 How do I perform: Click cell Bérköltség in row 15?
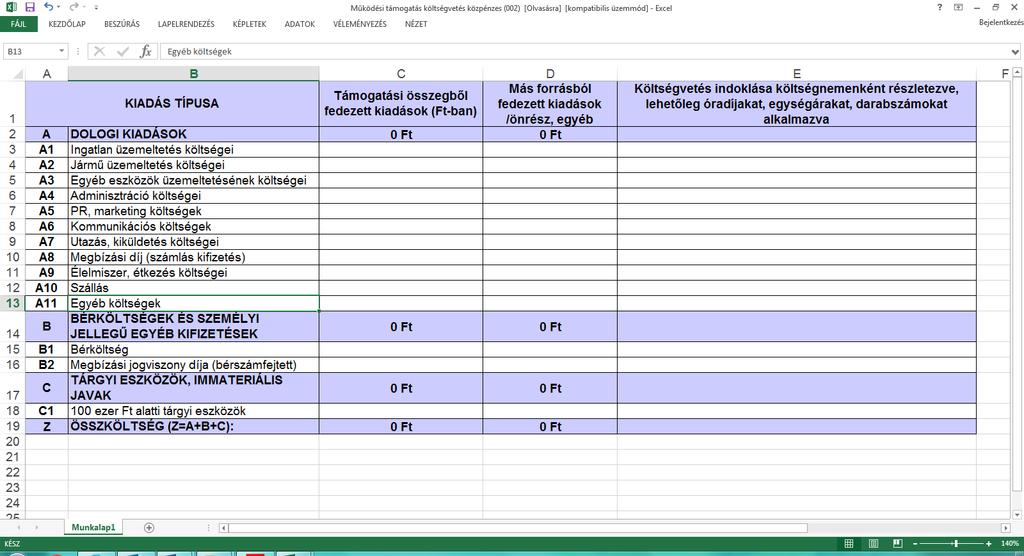[x=193, y=349]
